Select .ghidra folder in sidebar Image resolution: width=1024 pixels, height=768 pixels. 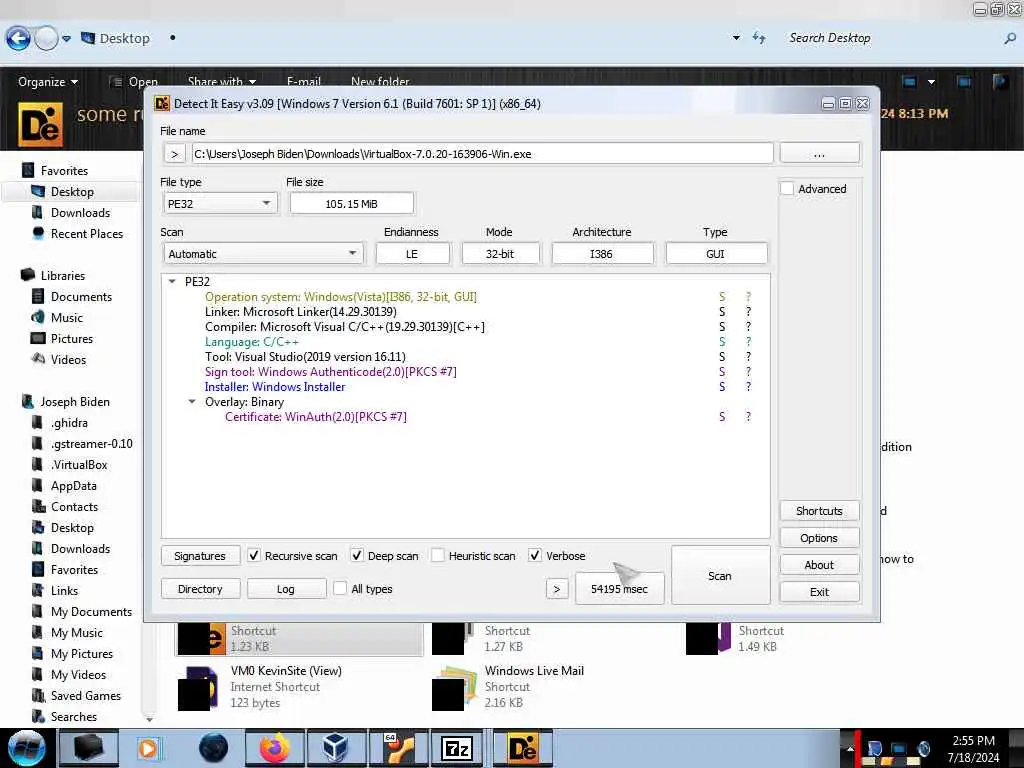(69, 423)
